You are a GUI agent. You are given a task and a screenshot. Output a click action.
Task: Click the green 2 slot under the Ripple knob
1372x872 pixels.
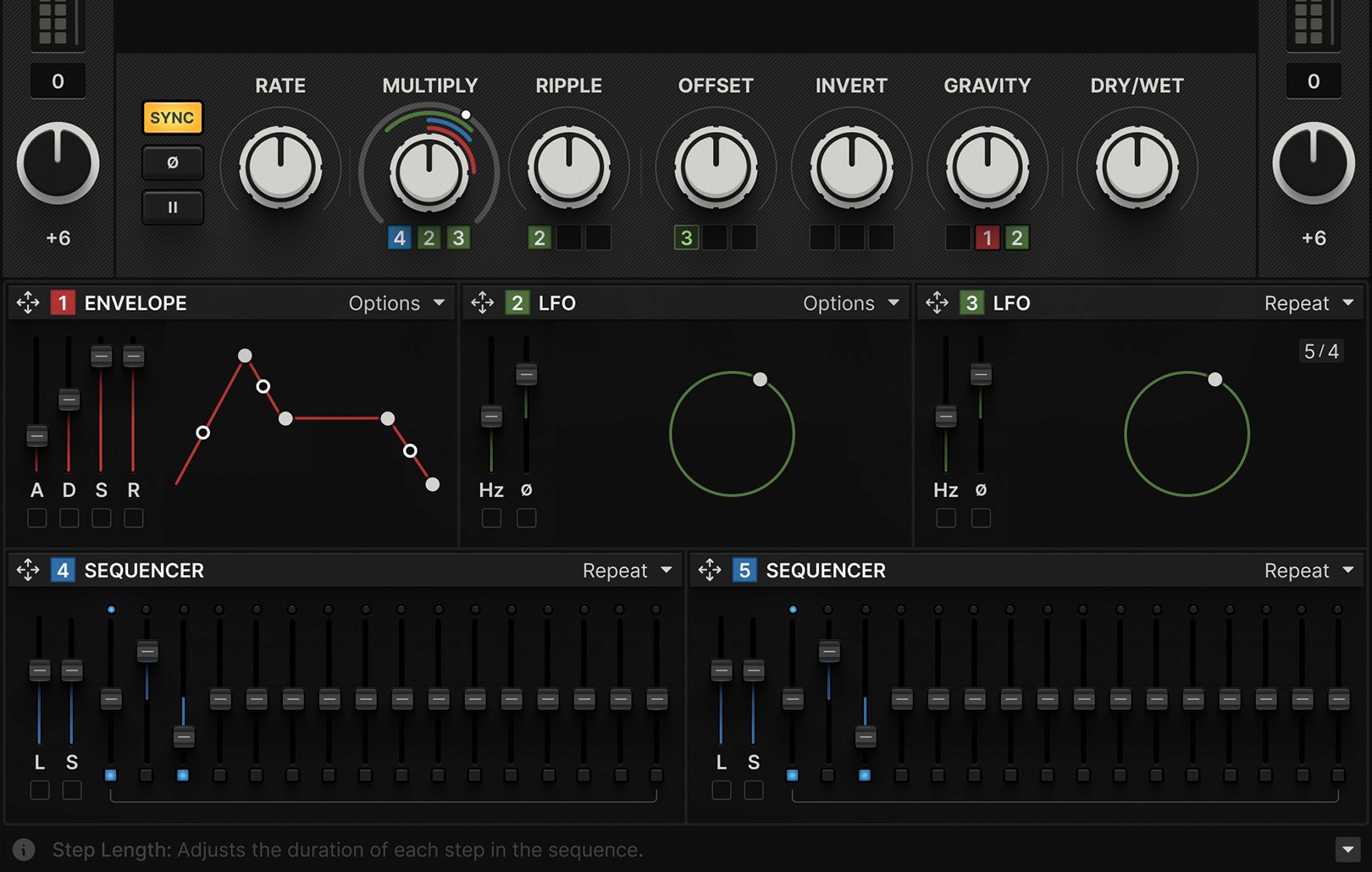coord(539,238)
